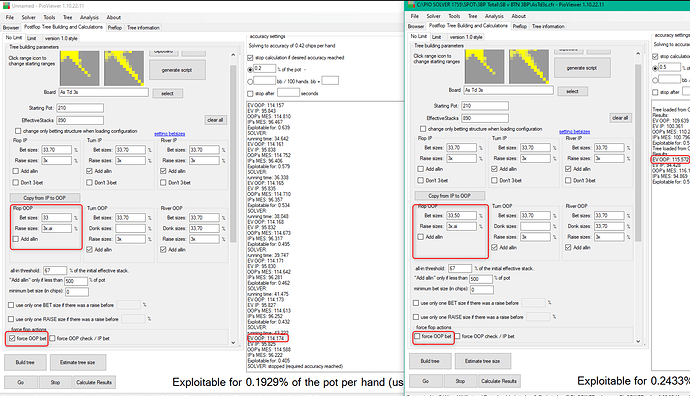
Task: Open the second range icon in Unnamed window
Action: (124, 68)
